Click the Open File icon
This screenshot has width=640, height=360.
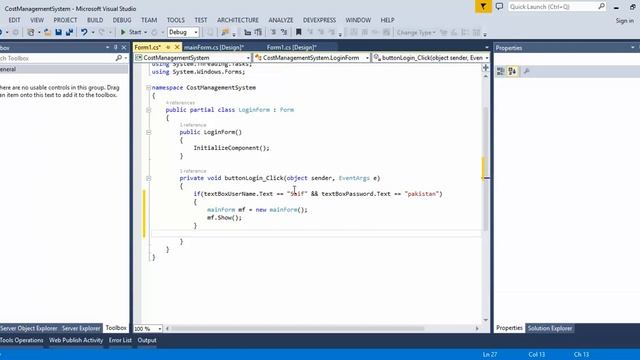[47, 32]
